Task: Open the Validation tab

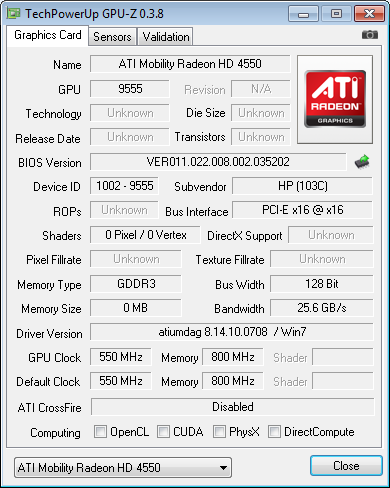Action: [166, 37]
